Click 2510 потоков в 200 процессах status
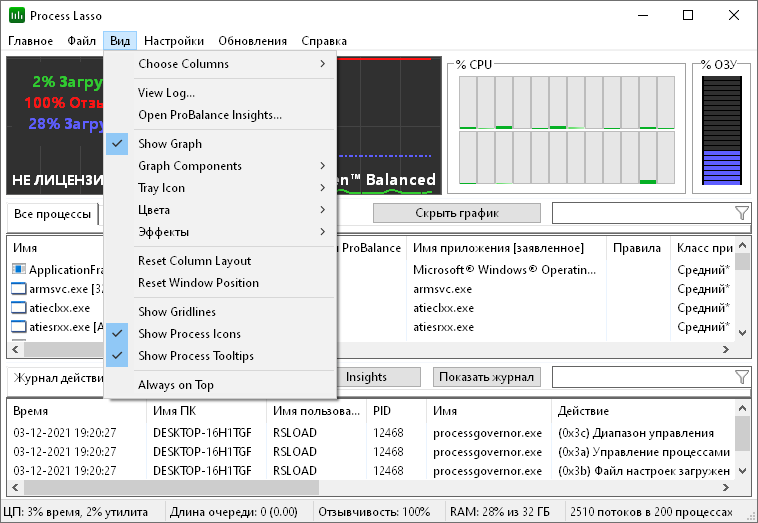This screenshot has height=523, width=758. coord(651,511)
